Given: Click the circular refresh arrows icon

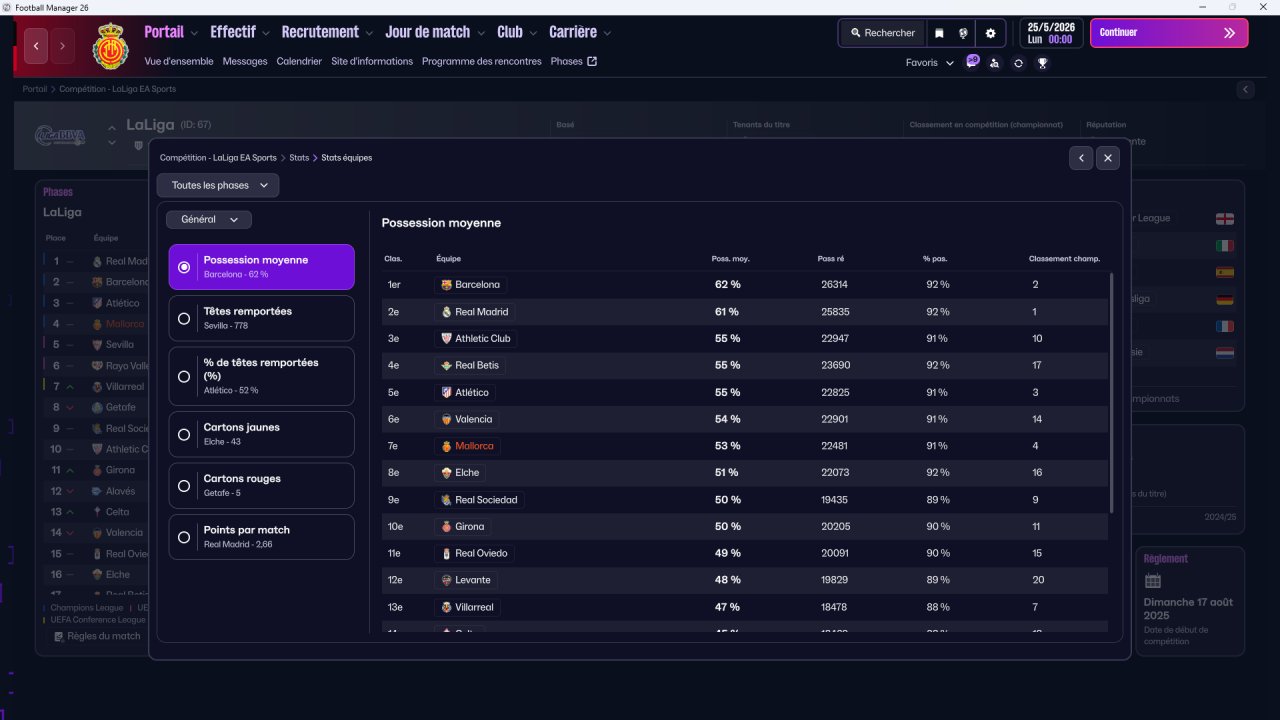Looking at the screenshot, I should pyautogui.click(x=1018, y=63).
